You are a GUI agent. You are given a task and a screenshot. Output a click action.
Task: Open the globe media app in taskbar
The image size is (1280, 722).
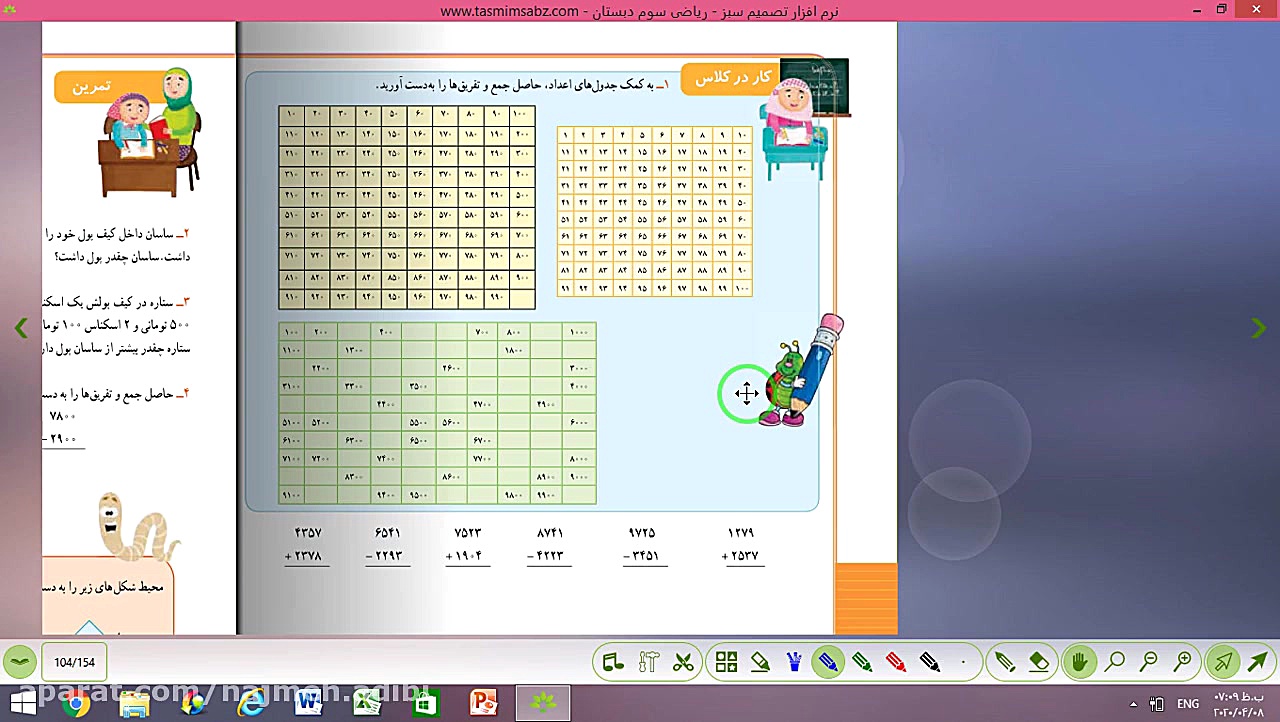[x=192, y=704]
